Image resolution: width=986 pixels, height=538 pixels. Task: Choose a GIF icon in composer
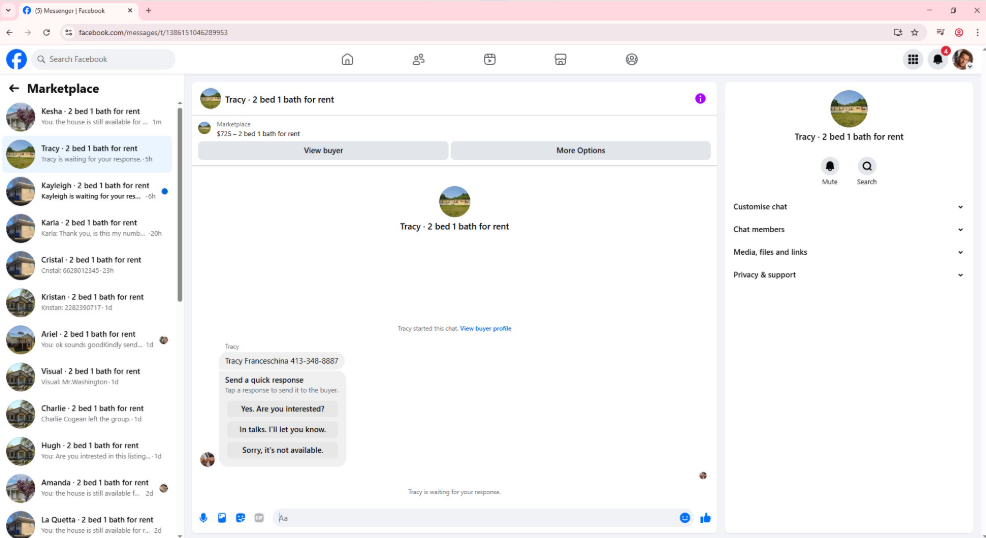click(x=259, y=518)
